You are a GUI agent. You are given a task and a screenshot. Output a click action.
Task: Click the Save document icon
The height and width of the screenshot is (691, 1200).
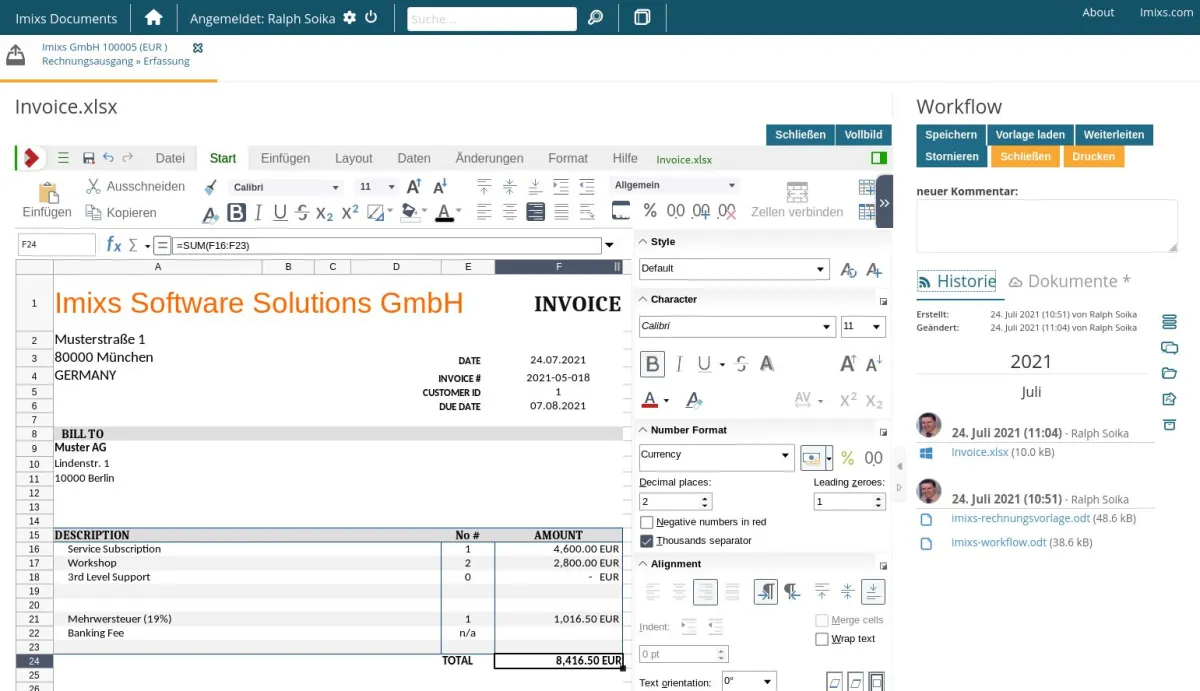click(88, 158)
